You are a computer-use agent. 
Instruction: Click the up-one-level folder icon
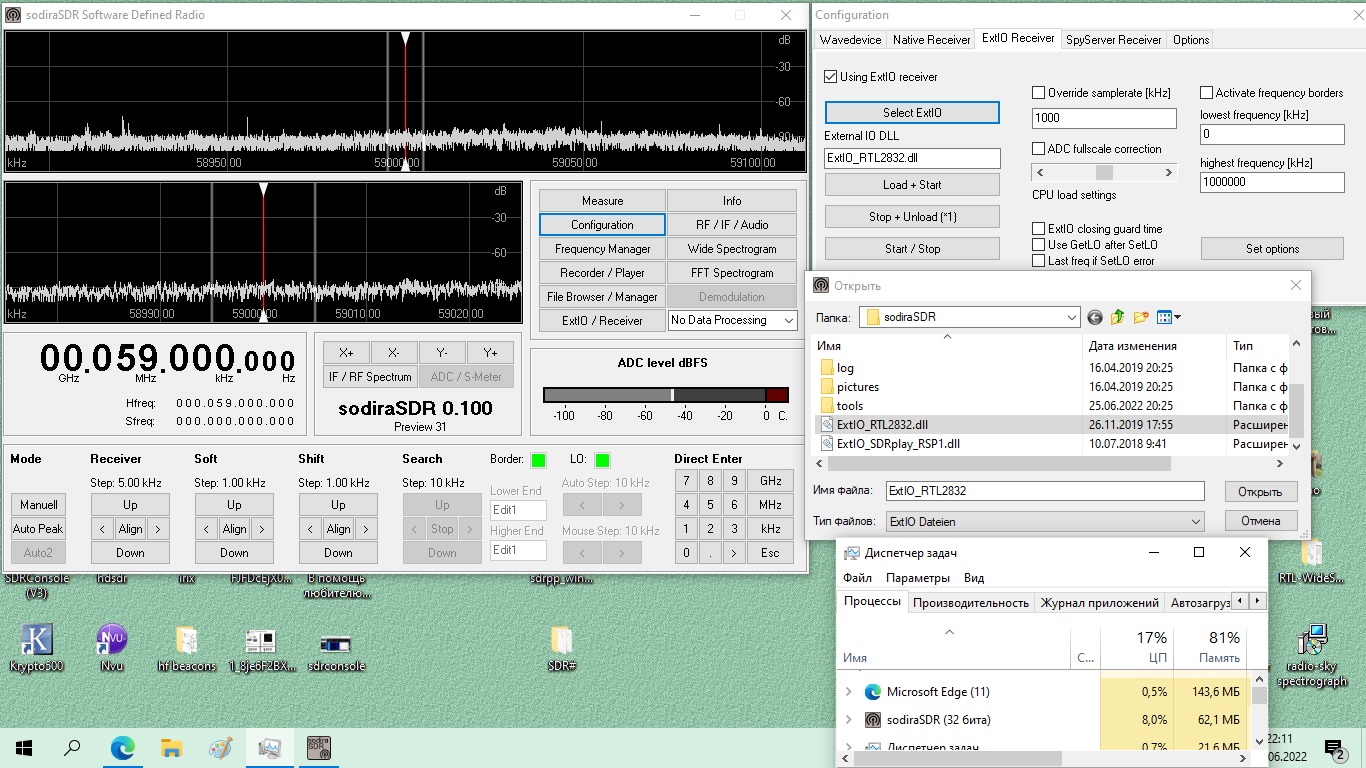(1118, 317)
